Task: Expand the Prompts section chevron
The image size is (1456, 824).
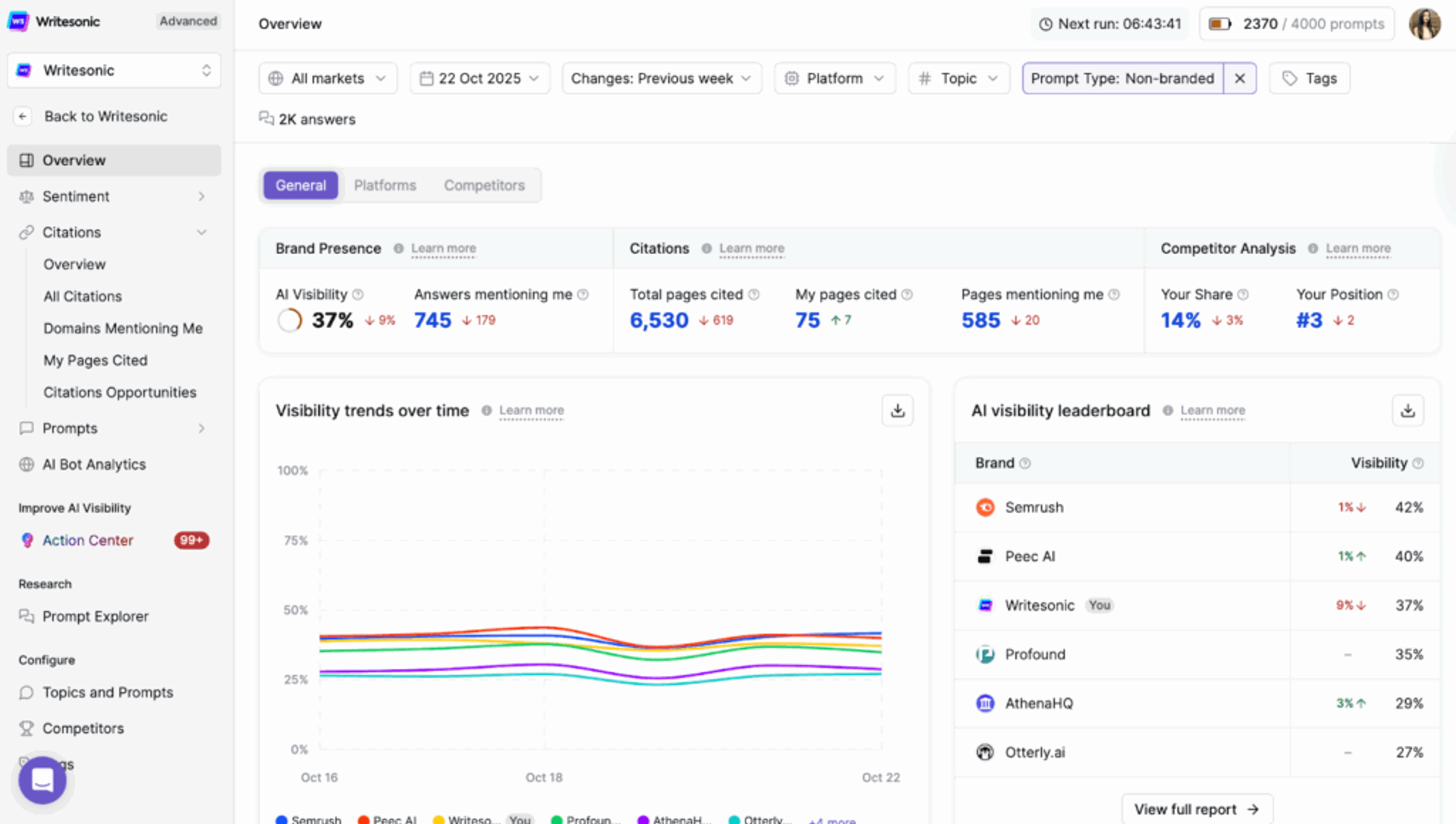Action: [202, 428]
